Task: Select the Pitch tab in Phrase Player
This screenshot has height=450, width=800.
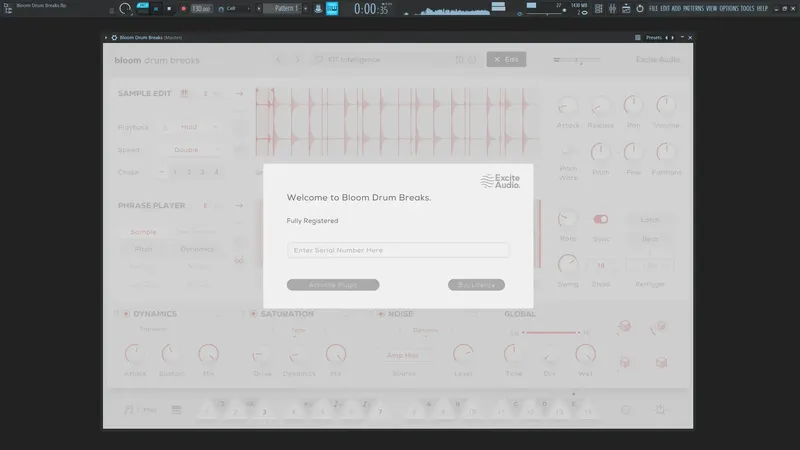Action: pos(143,249)
